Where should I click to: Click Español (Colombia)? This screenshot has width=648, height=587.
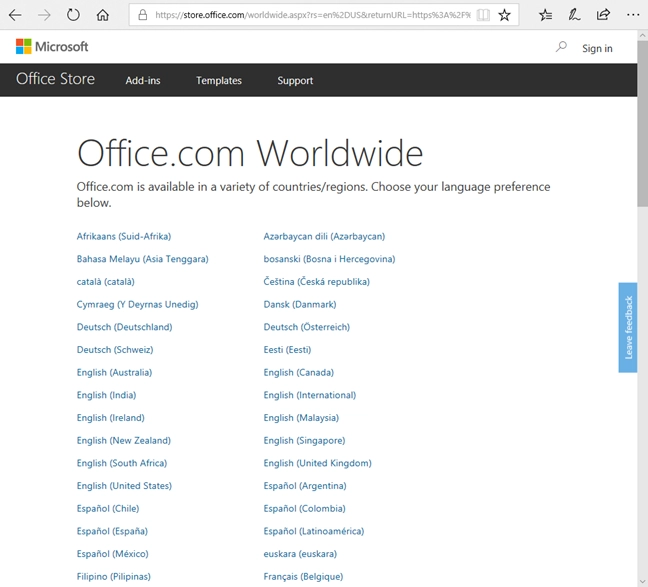(x=305, y=508)
